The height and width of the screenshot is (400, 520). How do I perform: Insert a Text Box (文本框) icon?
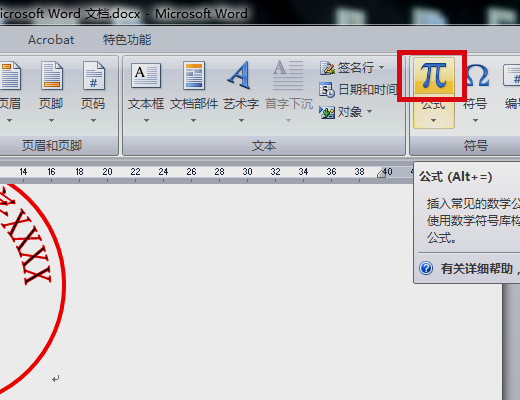point(146,76)
